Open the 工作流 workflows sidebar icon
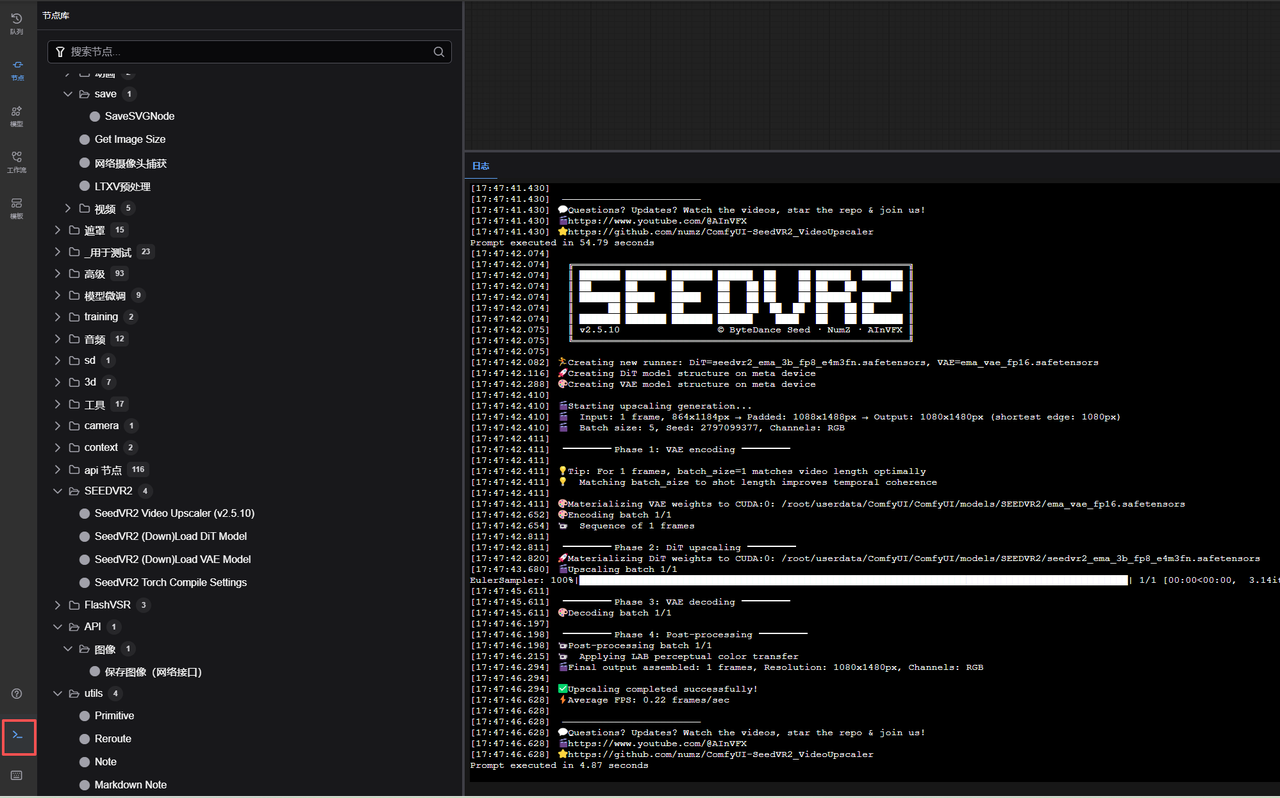The height and width of the screenshot is (798, 1280). [17, 162]
